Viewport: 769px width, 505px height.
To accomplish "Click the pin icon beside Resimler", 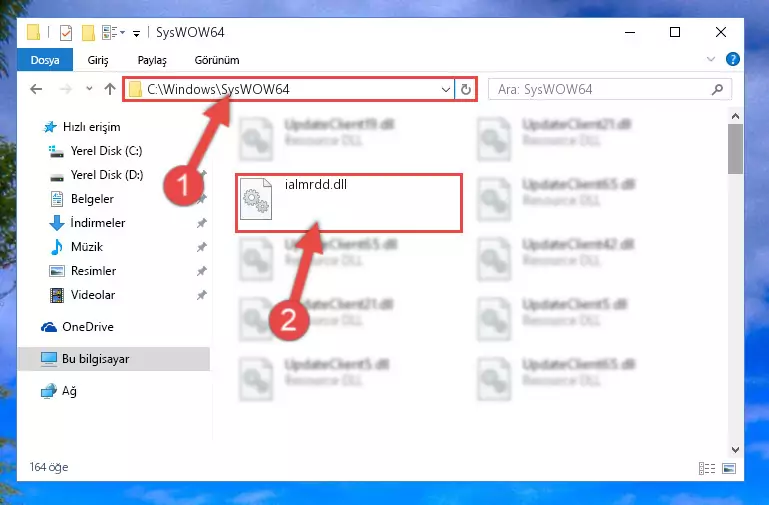I will [x=201, y=271].
